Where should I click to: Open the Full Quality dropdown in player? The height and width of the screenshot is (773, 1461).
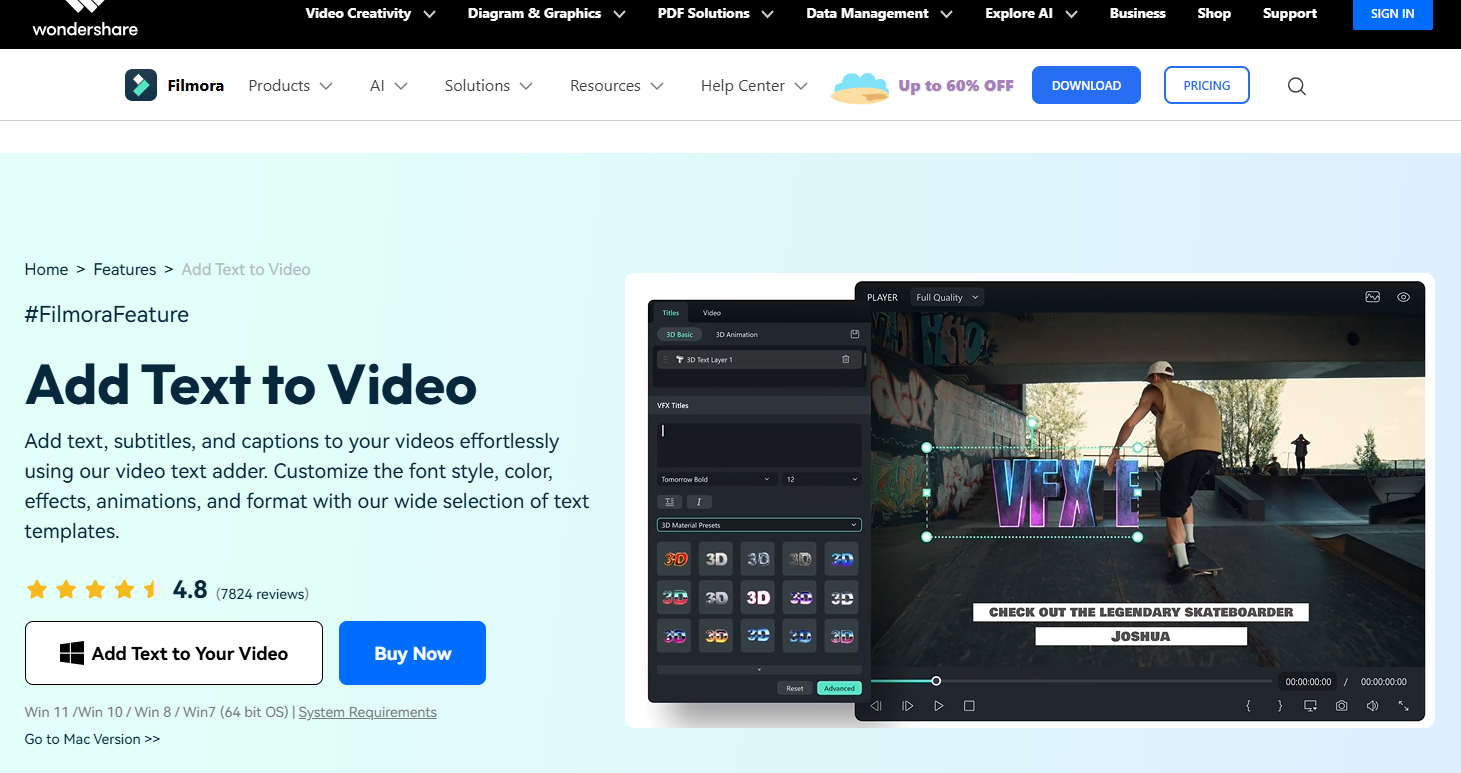[x=947, y=297]
